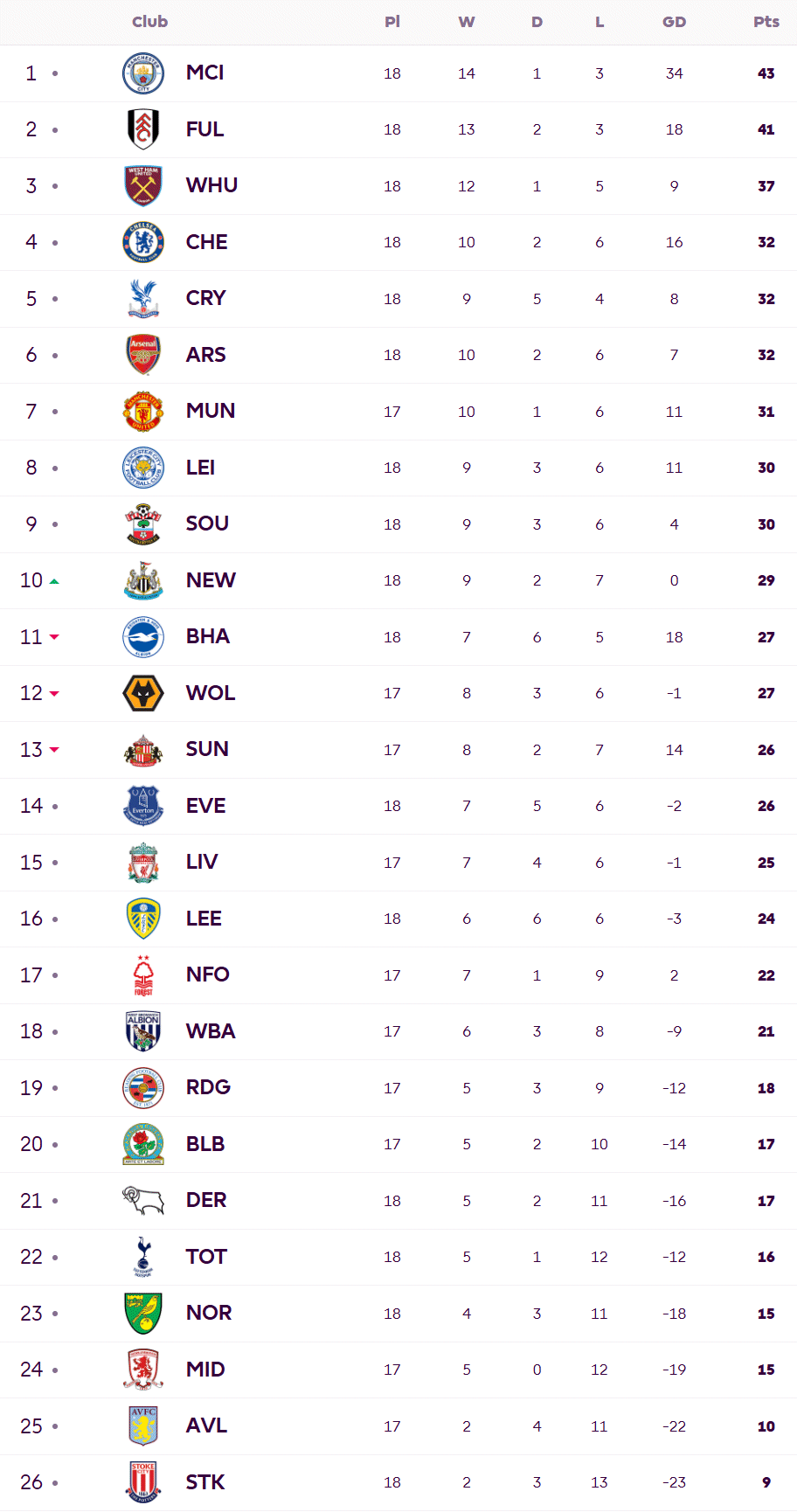797x1512 pixels.
Task: Click the Derby County ram badge
Action: pos(143,1201)
